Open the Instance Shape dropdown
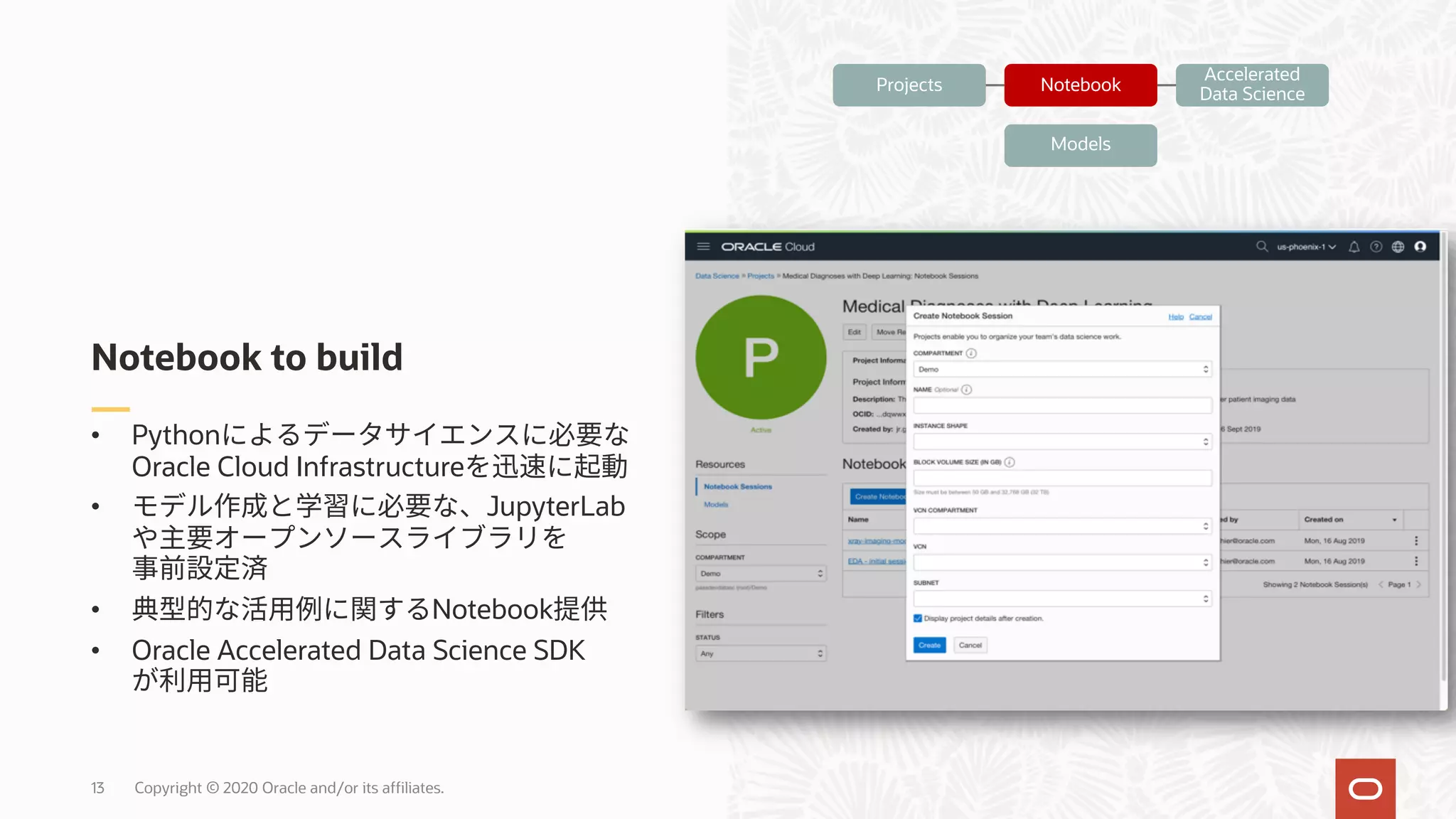Screen dimensions: 1456x819 click(x=1062, y=442)
